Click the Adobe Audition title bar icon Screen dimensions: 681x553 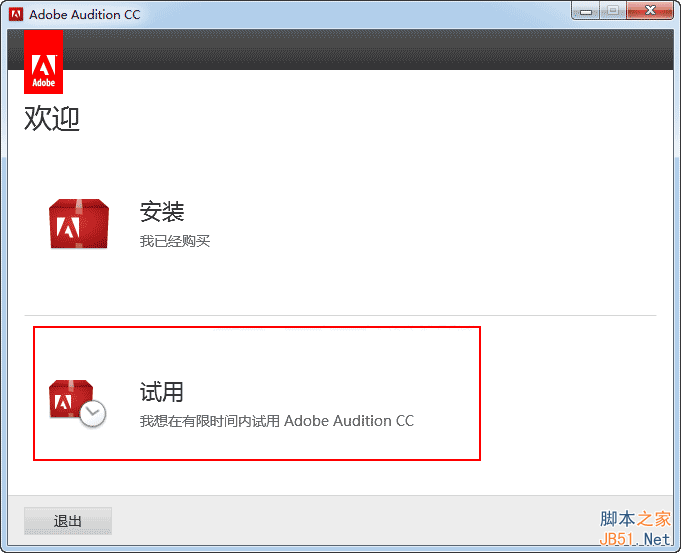tap(16, 14)
